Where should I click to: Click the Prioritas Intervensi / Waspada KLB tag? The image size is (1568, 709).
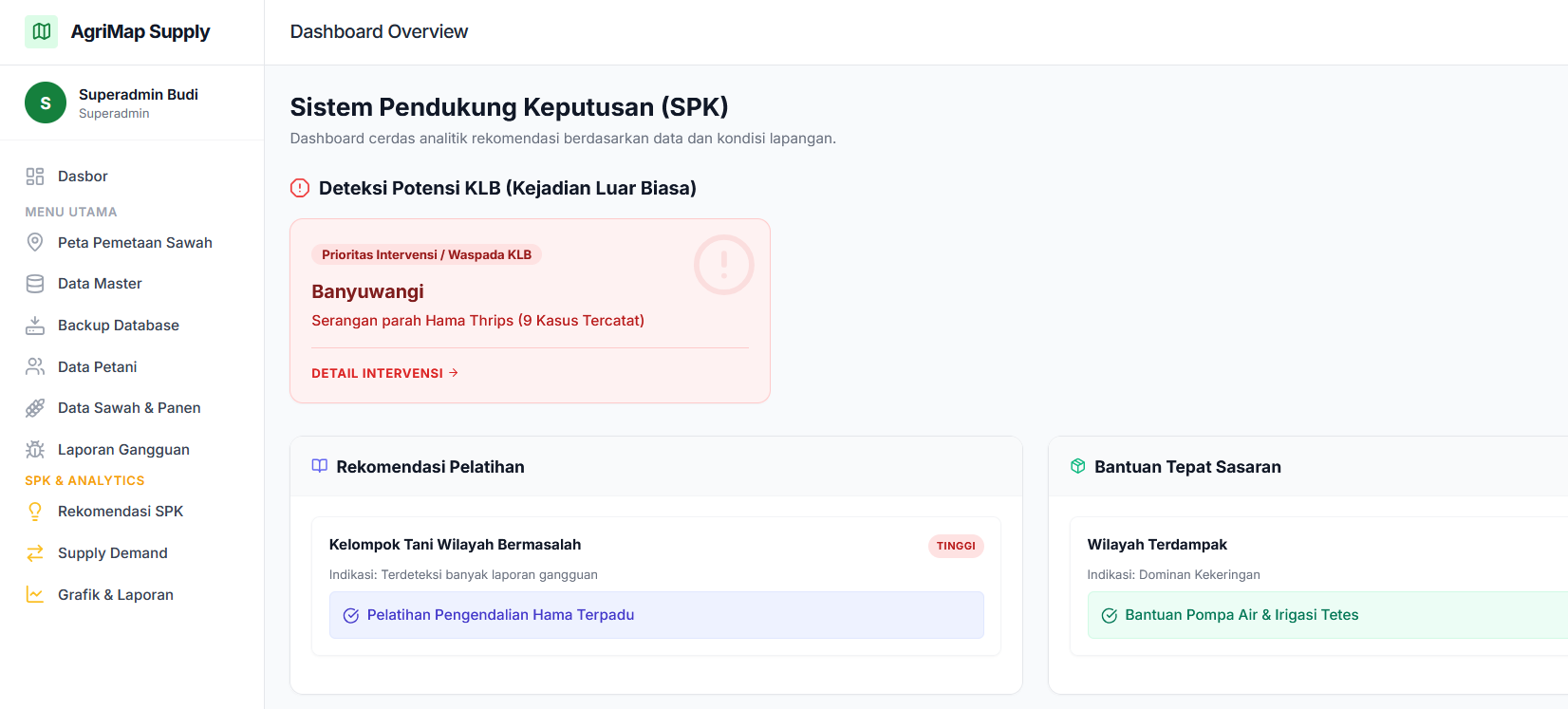(426, 254)
